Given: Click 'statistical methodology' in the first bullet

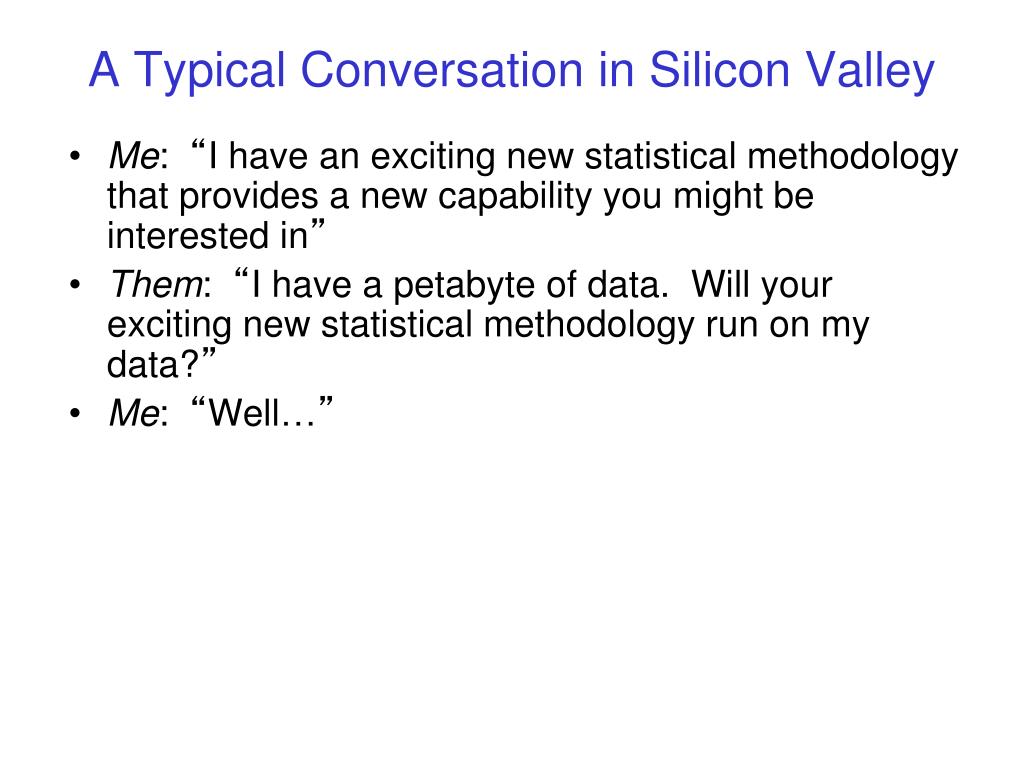Looking at the screenshot, I should (771, 157).
